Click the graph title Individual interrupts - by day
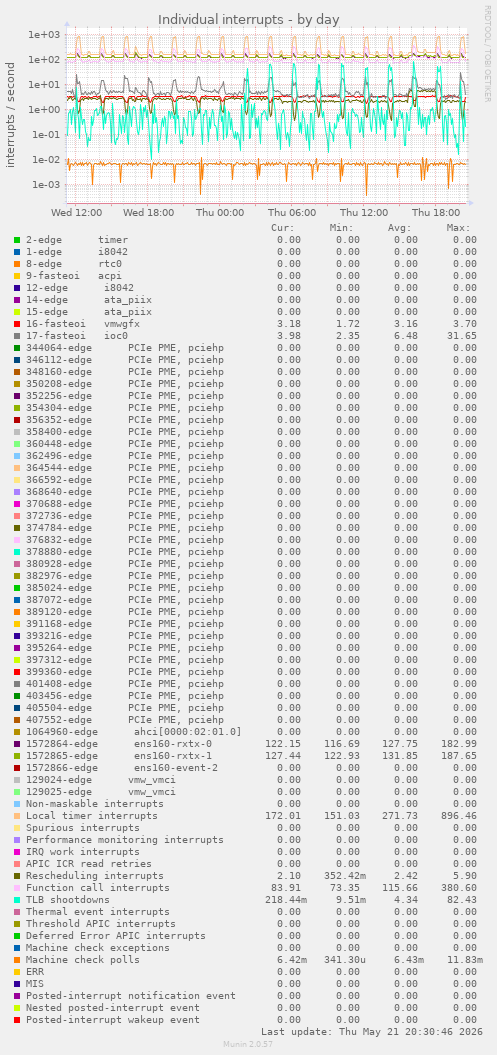Screen dimensions: 497x1055 (x=249, y=20)
